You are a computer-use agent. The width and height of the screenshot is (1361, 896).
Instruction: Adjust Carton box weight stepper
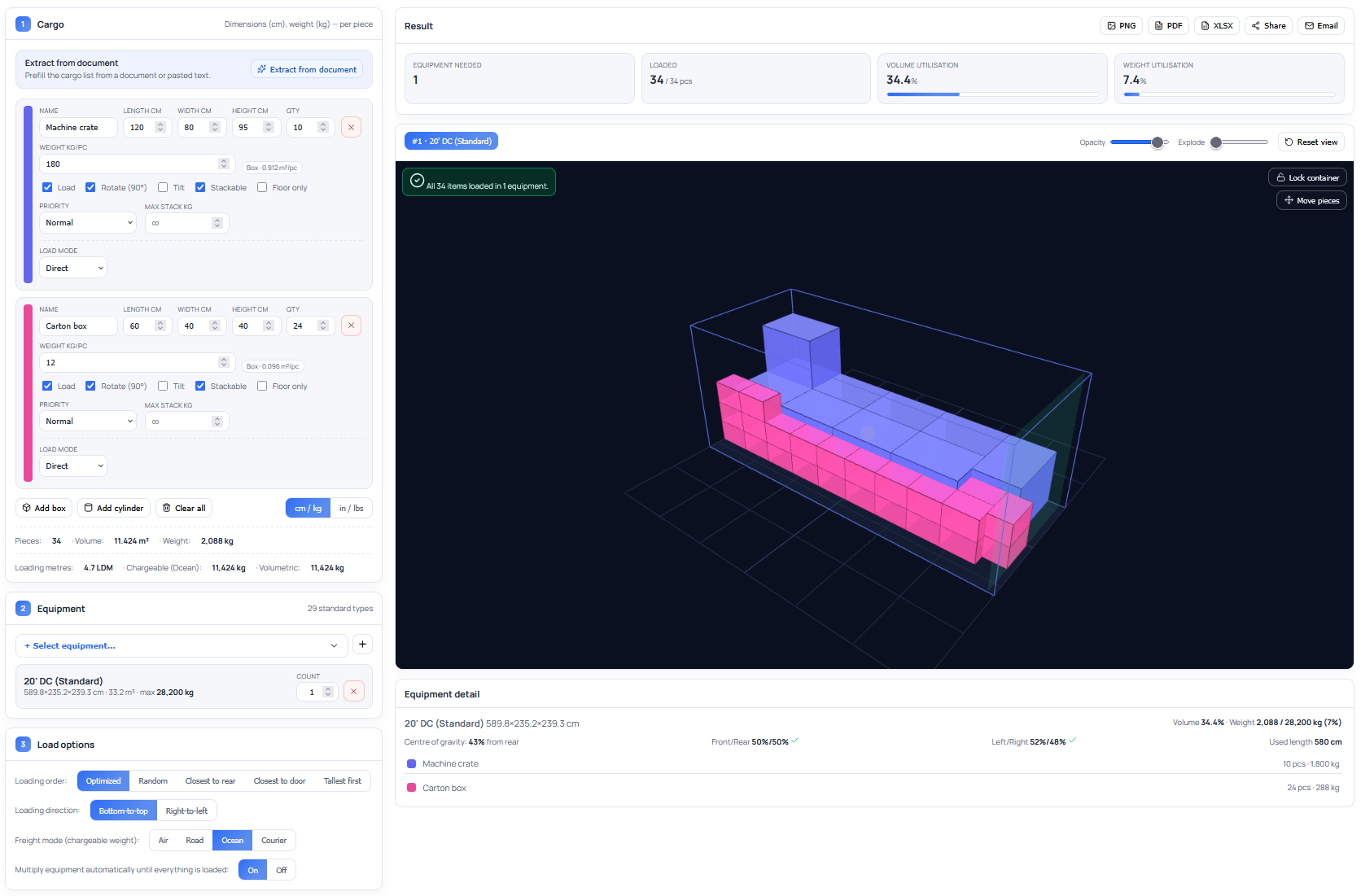pos(224,362)
